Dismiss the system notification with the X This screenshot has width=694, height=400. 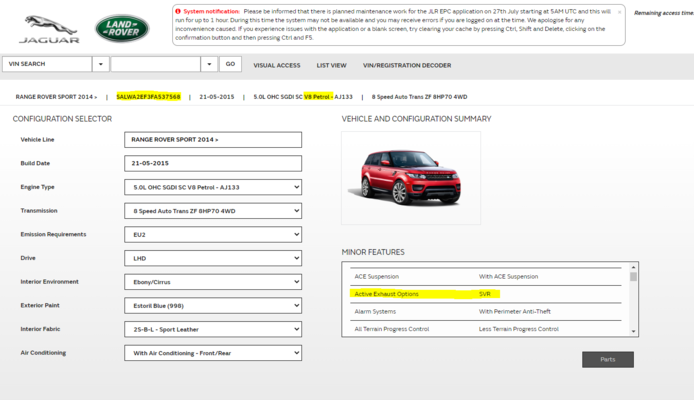click(x=619, y=12)
